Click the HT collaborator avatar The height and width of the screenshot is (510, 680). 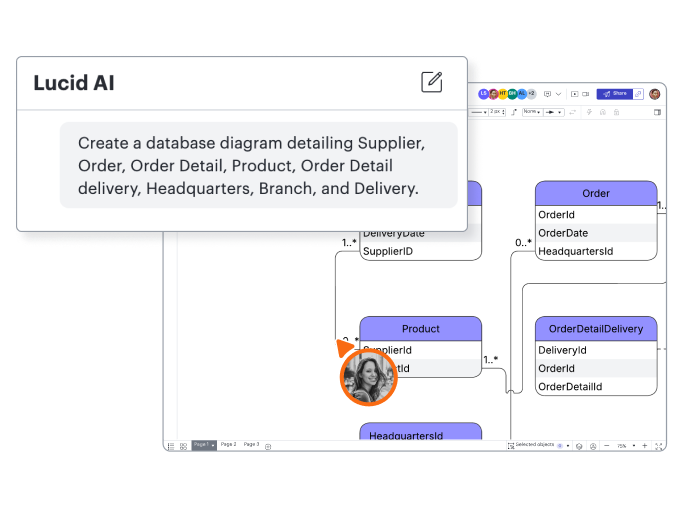503,94
